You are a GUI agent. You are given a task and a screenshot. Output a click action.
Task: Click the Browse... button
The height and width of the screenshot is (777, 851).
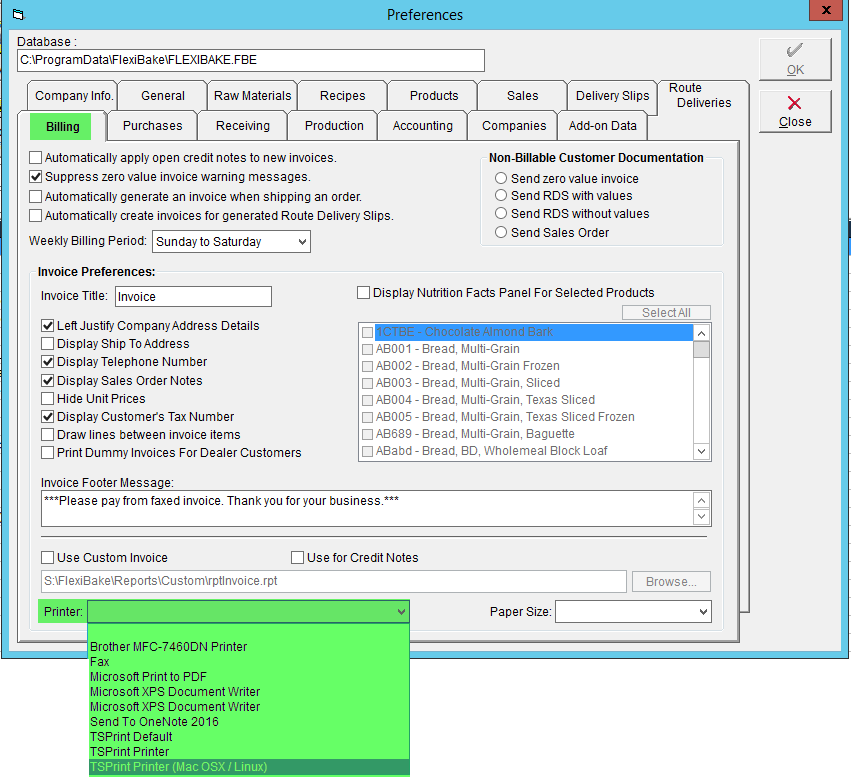pyautogui.click(x=671, y=582)
